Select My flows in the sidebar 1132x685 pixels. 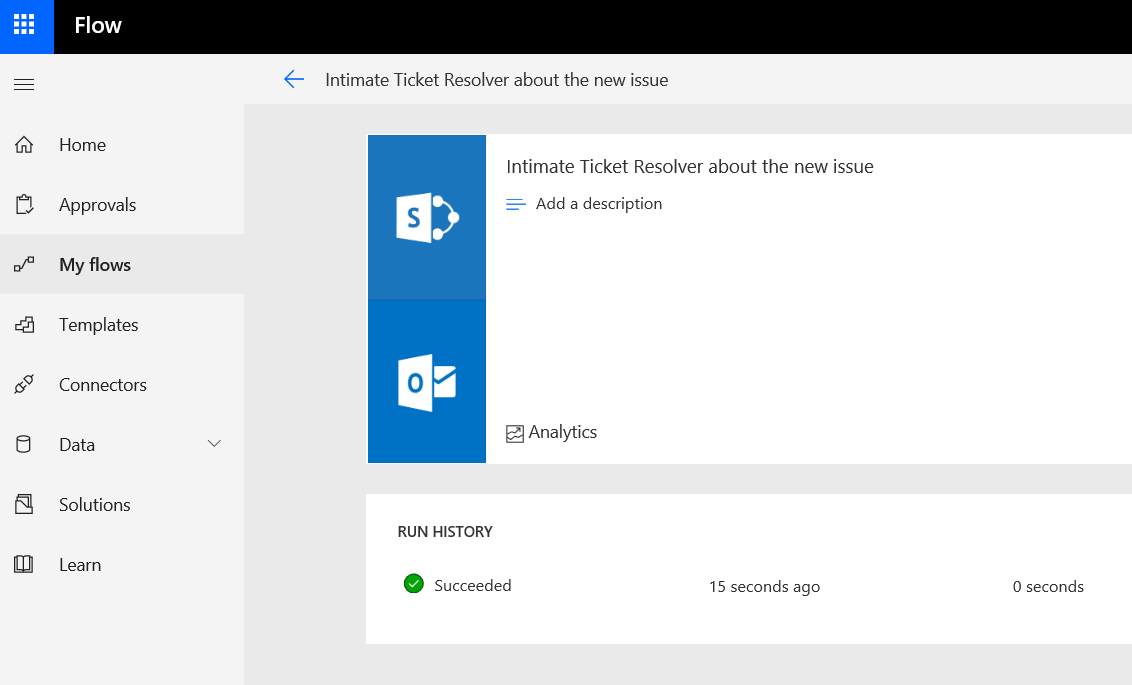122,264
